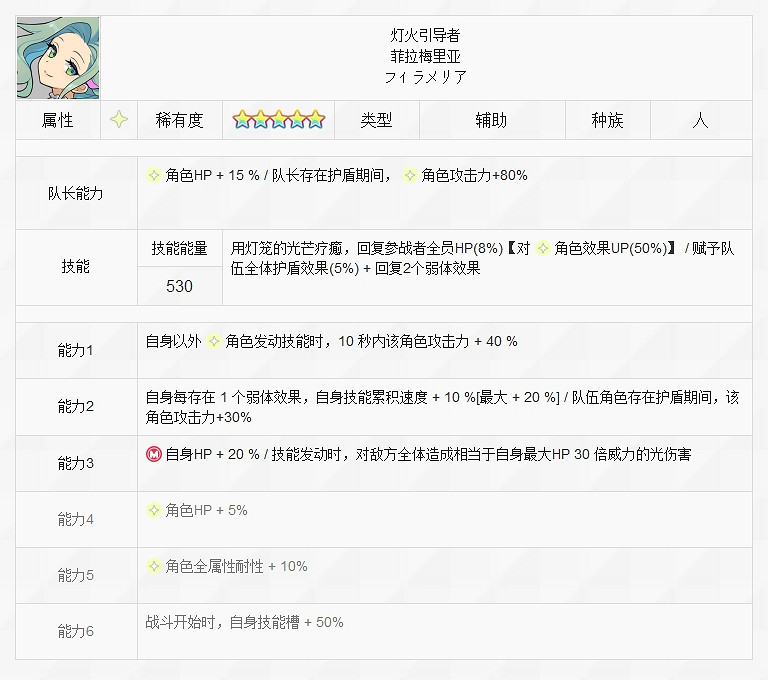Click the 能力1 row label

(x=76, y=351)
